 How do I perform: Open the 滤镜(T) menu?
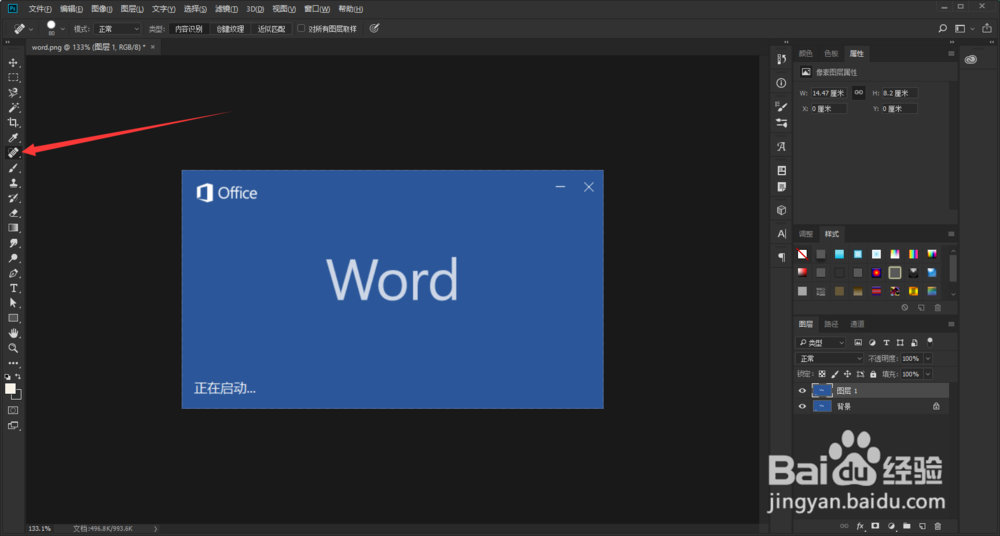coord(226,9)
